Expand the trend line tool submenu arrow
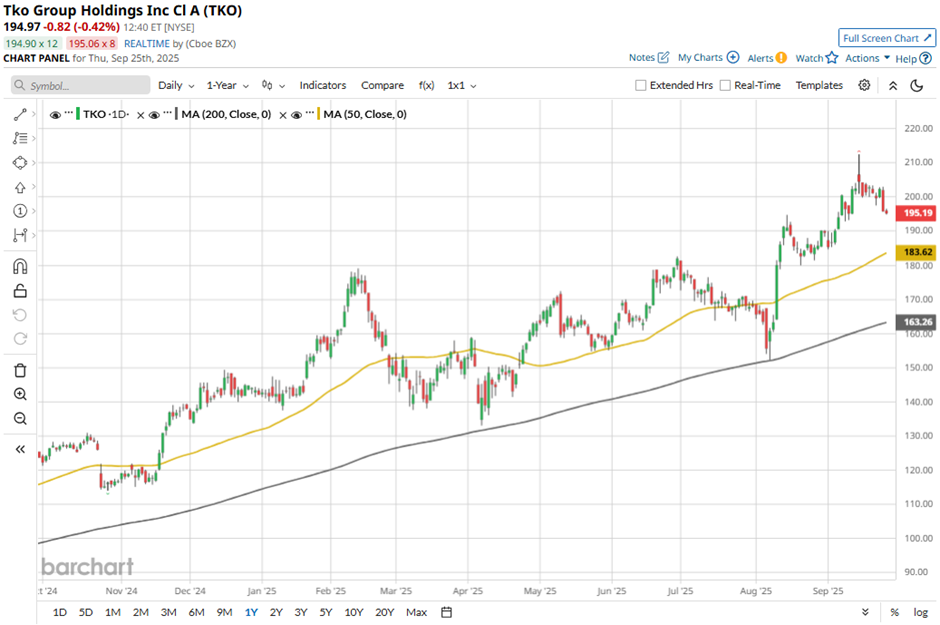 [34, 114]
